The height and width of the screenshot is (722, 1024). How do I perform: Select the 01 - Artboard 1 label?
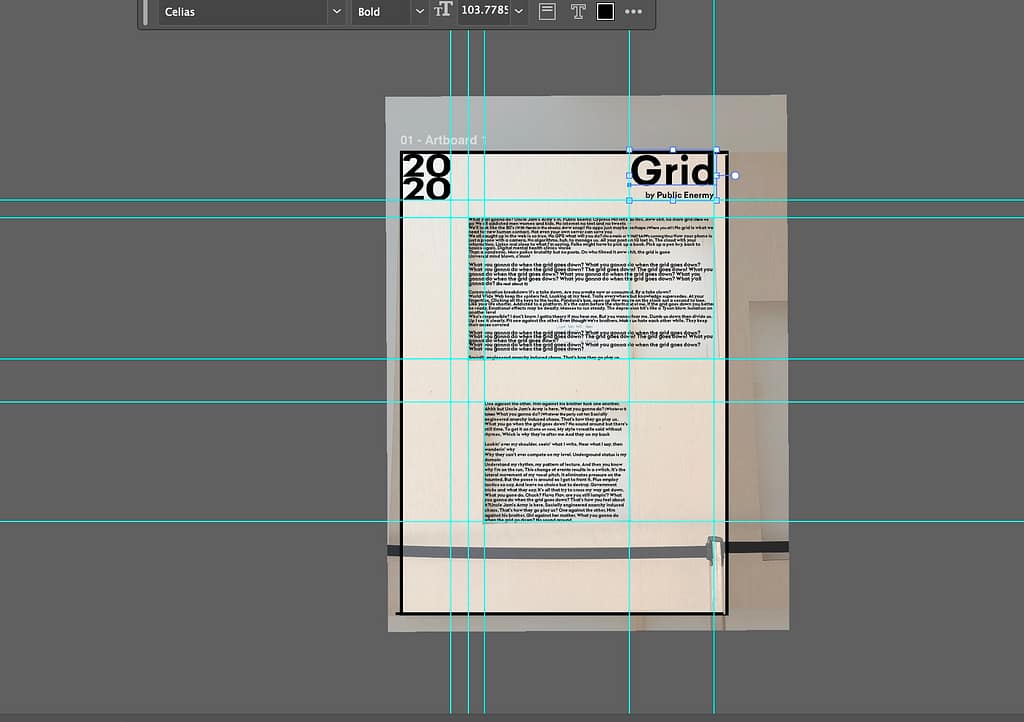(442, 140)
